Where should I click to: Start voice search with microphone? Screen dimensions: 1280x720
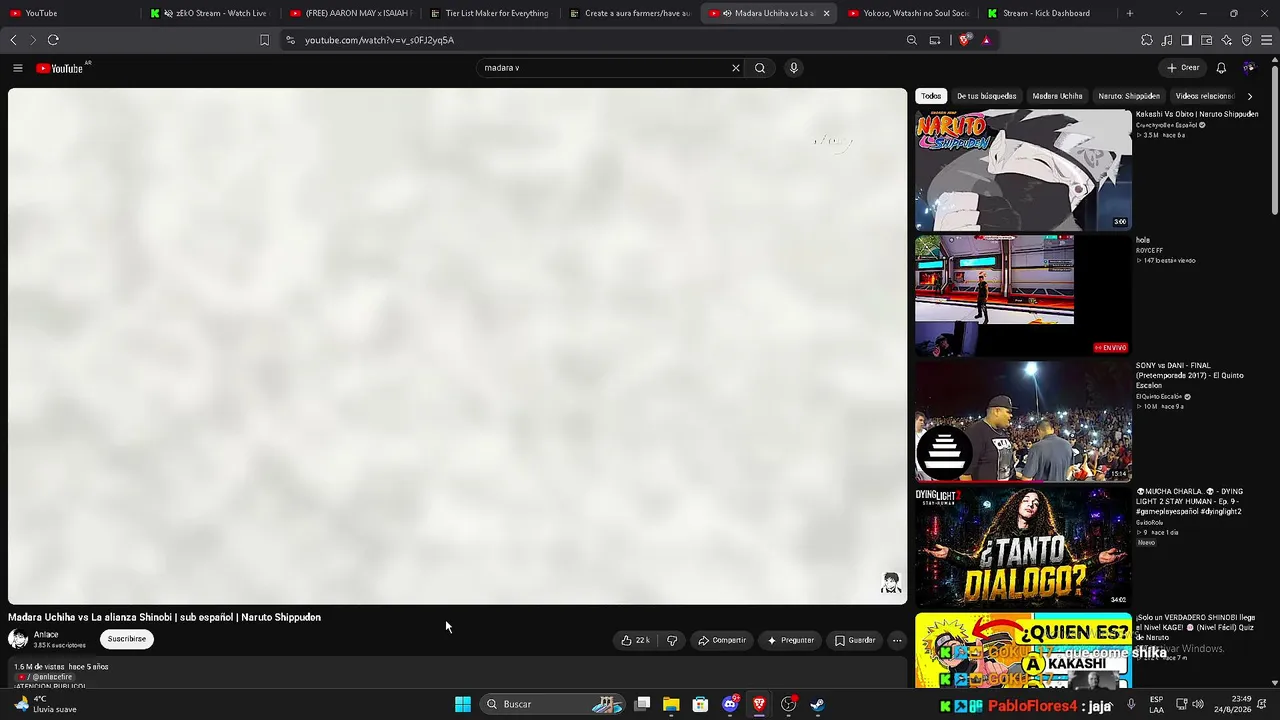pyautogui.click(x=794, y=68)
